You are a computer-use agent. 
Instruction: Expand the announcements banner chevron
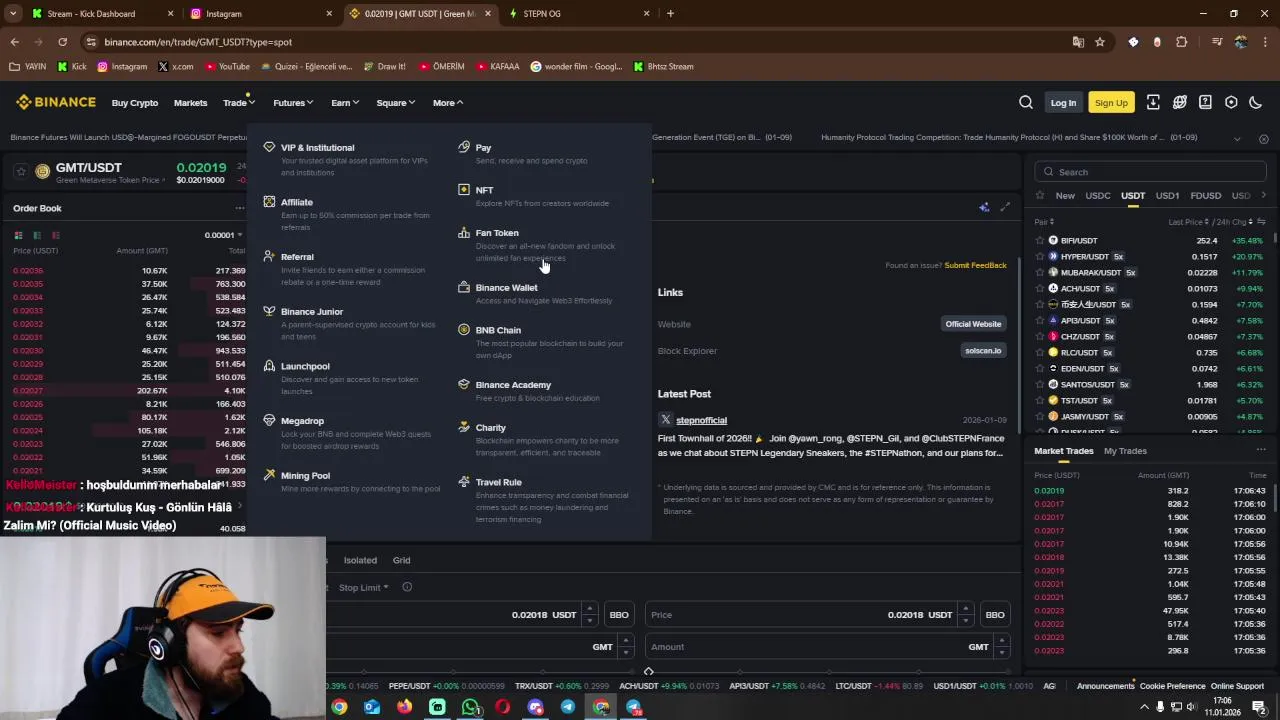1237,138
